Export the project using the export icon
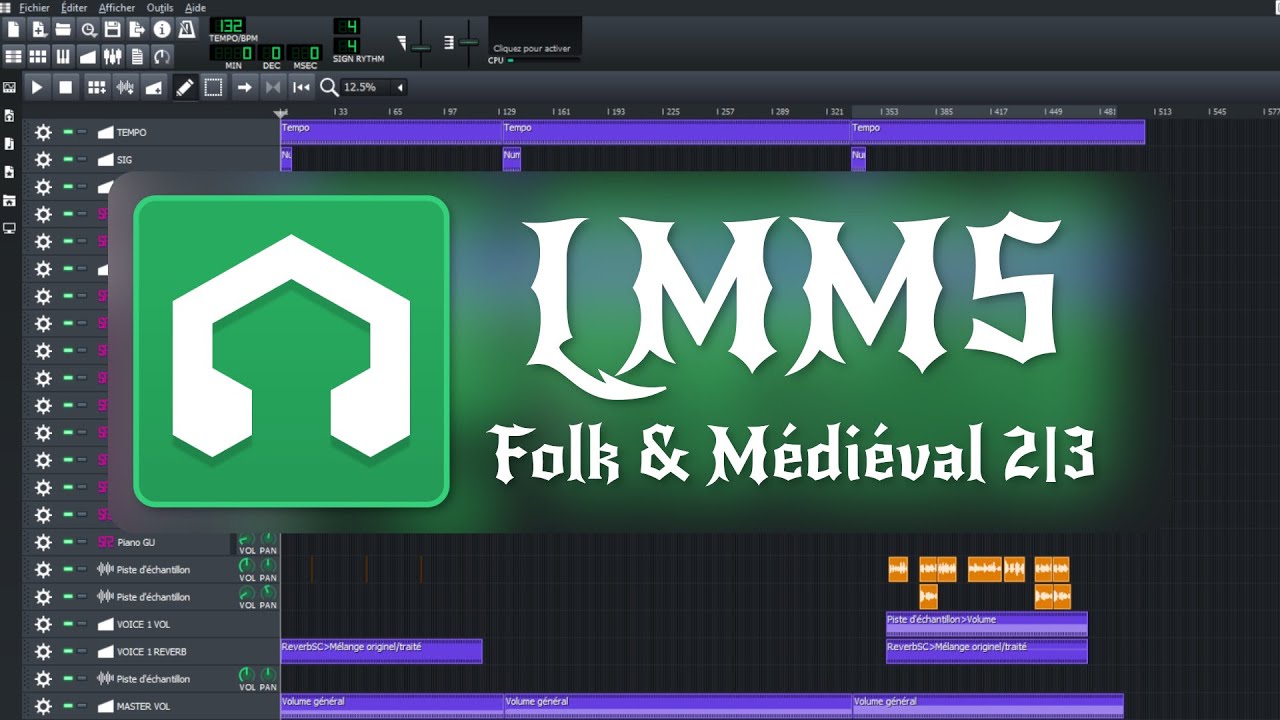This screenshot has width=1280, height=720. (137, 29)
